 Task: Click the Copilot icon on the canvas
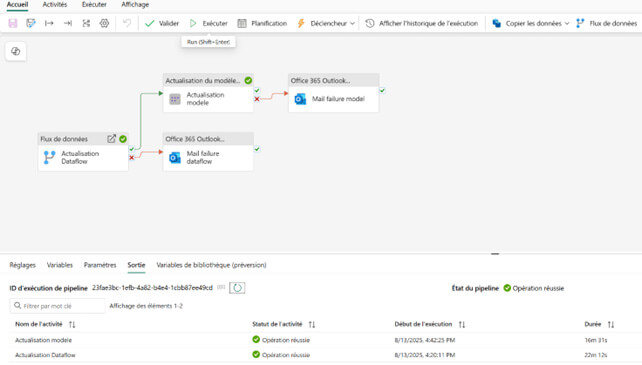(x=16, y=51)
